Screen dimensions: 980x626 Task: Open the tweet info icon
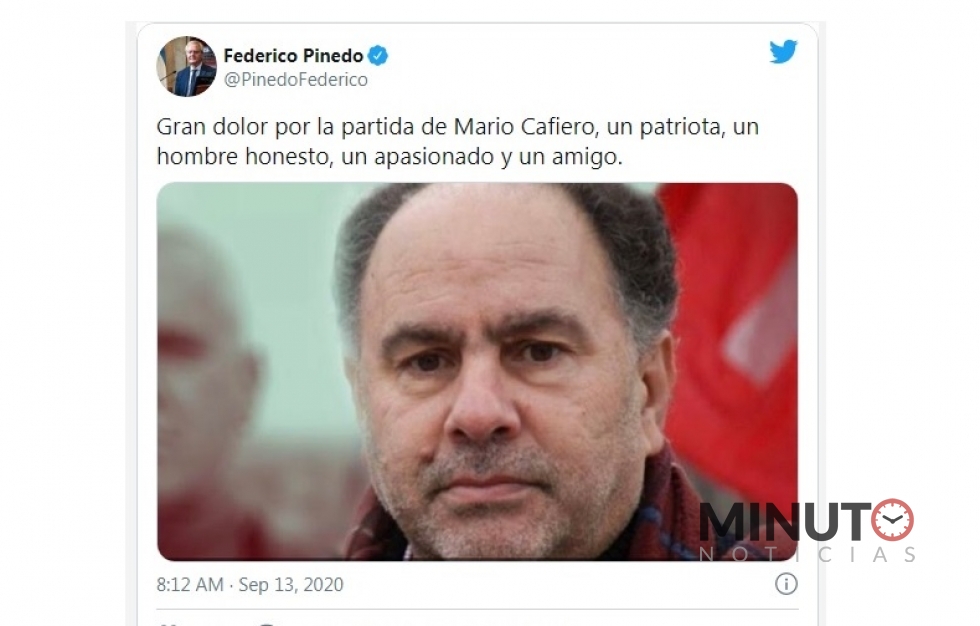(x=786, y=584)
